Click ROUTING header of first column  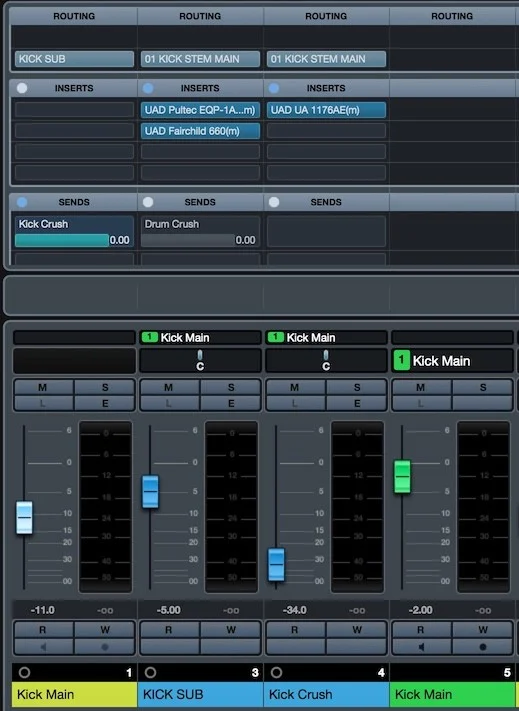tap(74, 16)
